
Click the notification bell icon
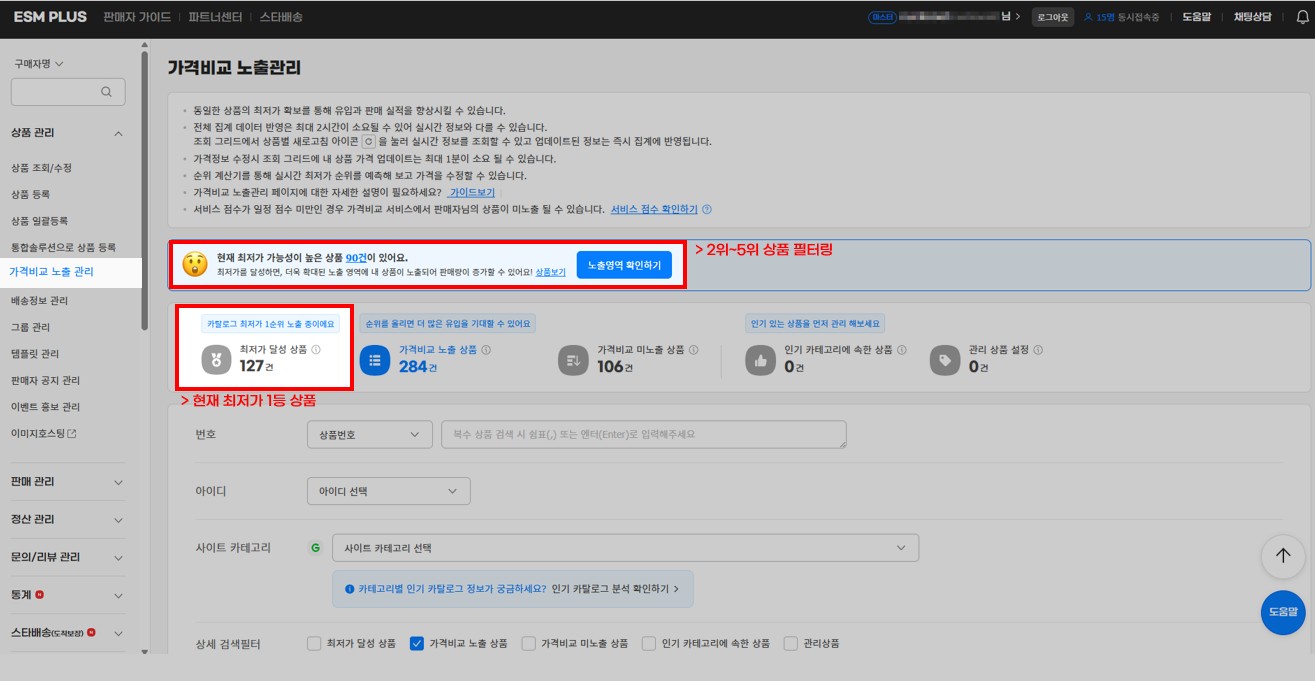tap(1301, 17)
